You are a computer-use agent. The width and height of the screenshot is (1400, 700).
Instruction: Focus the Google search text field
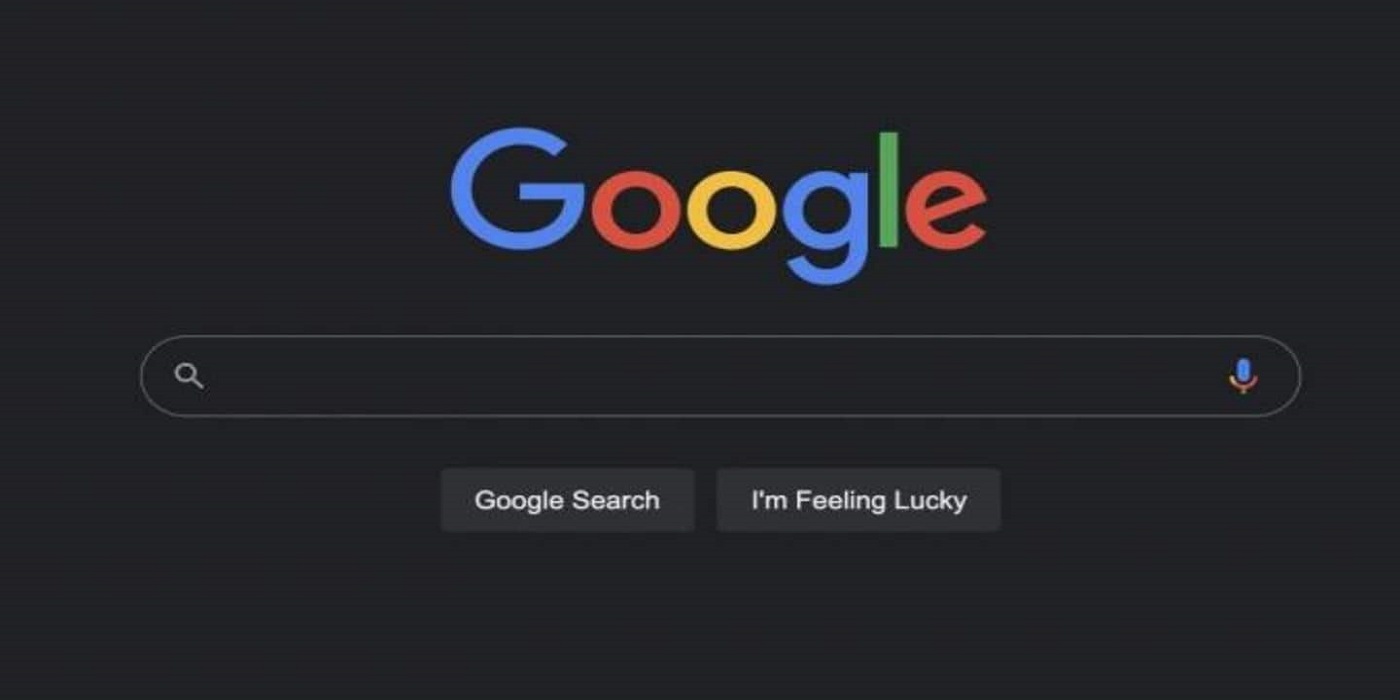(x=720, y=376)
